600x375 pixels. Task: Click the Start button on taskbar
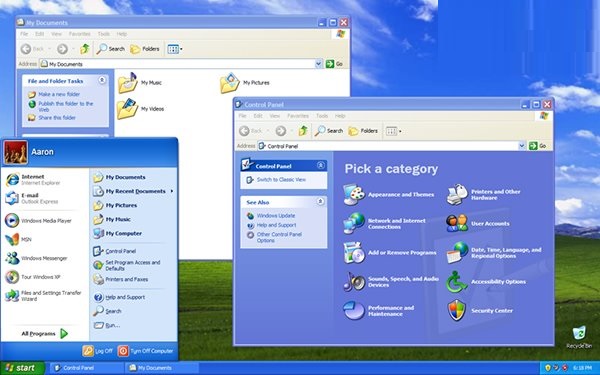click(x=22, y=368)
